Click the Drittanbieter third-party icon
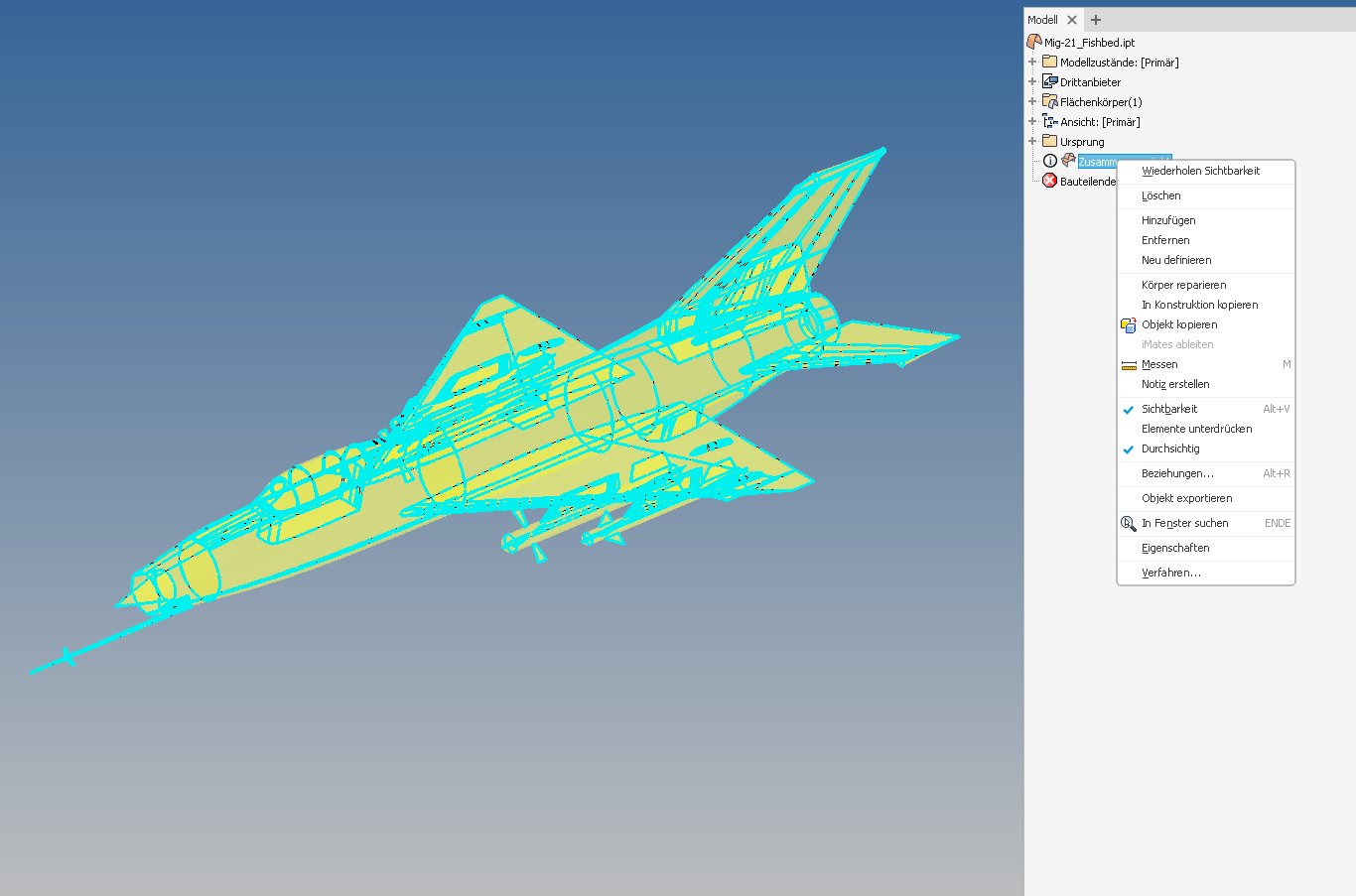1356x896 pixels. click(x=1050, y=81)
